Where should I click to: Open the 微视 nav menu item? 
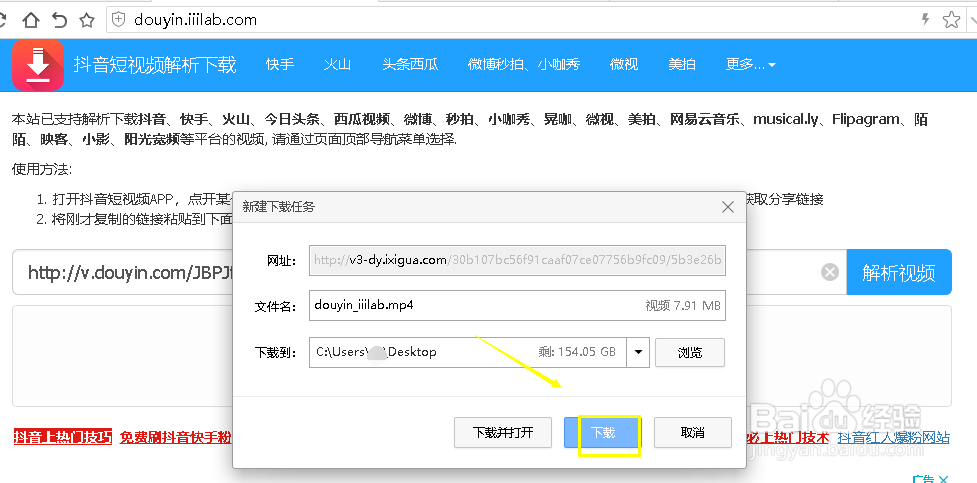pyautogui.click(x=624, y=64)
